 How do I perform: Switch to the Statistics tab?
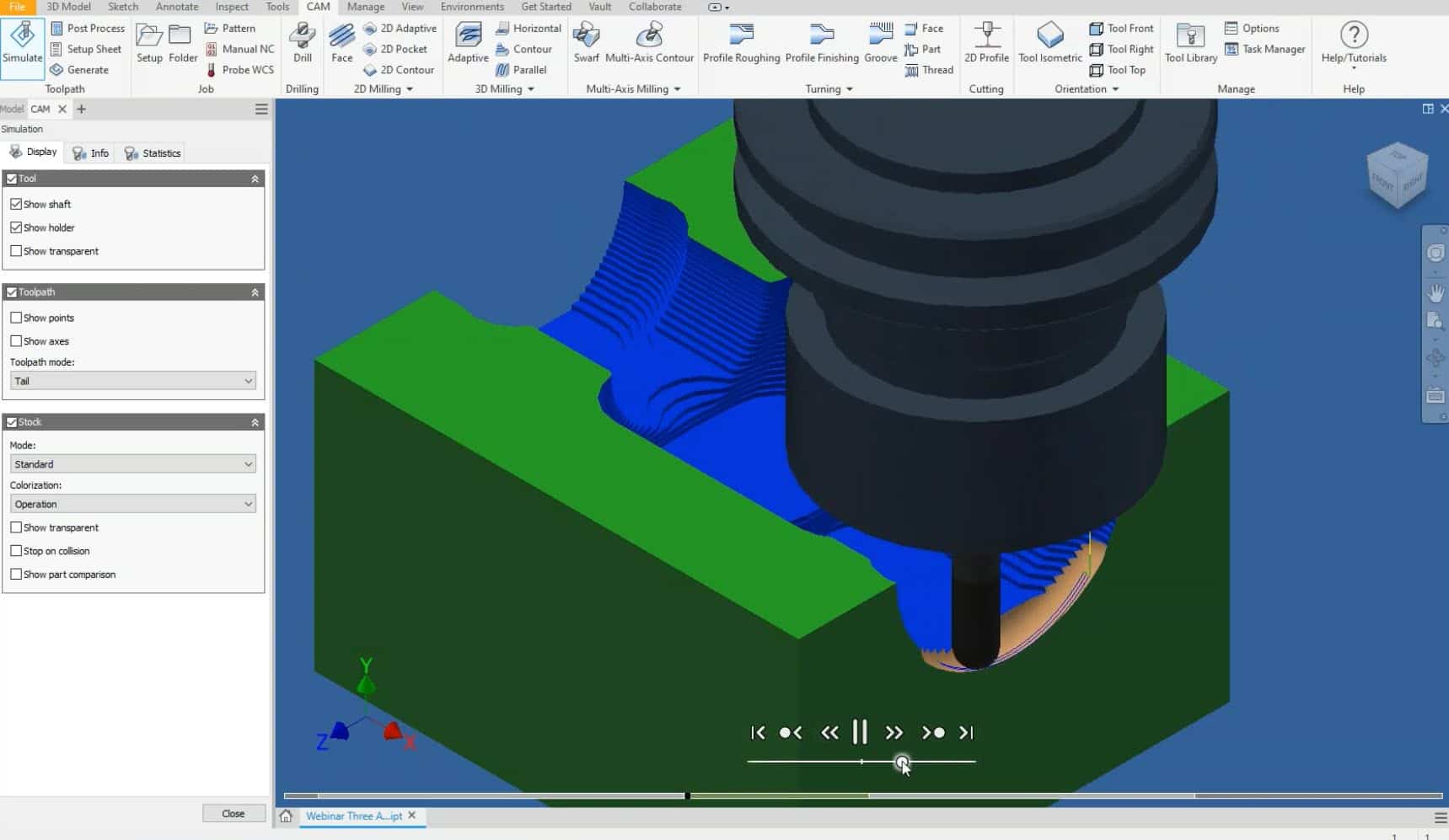pos(153,153)
